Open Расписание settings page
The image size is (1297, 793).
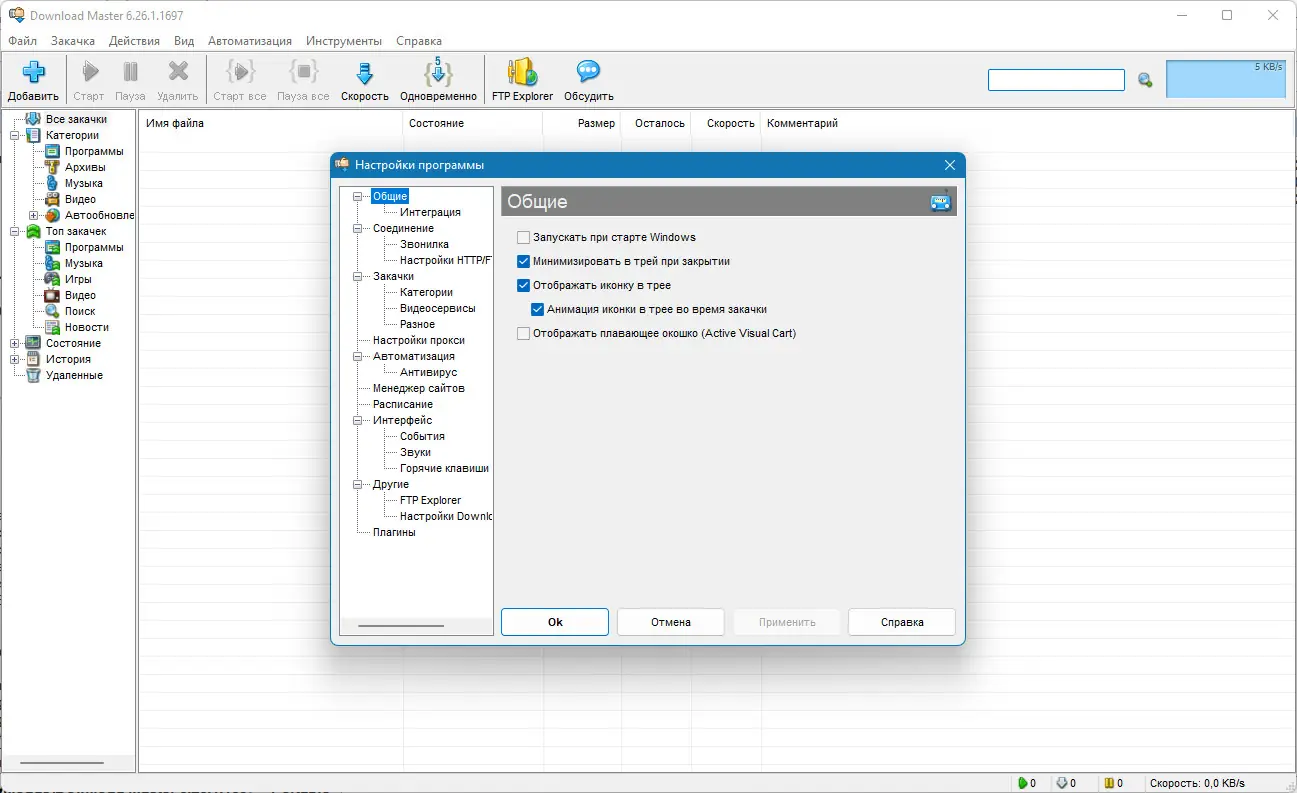click(x=403, y=404)
